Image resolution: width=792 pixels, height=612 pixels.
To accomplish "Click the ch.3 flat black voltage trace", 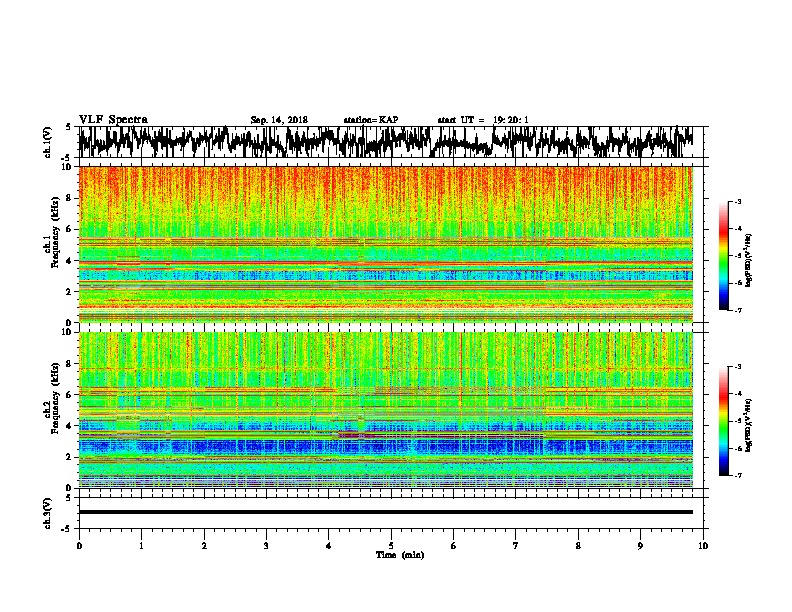I will [385, 512].
